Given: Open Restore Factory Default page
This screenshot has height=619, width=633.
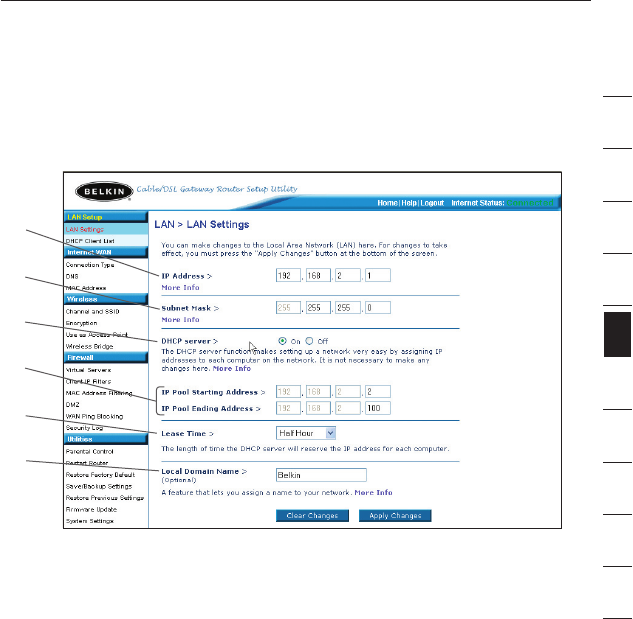Looking at the screenshot, I should [x=101, y=475].
